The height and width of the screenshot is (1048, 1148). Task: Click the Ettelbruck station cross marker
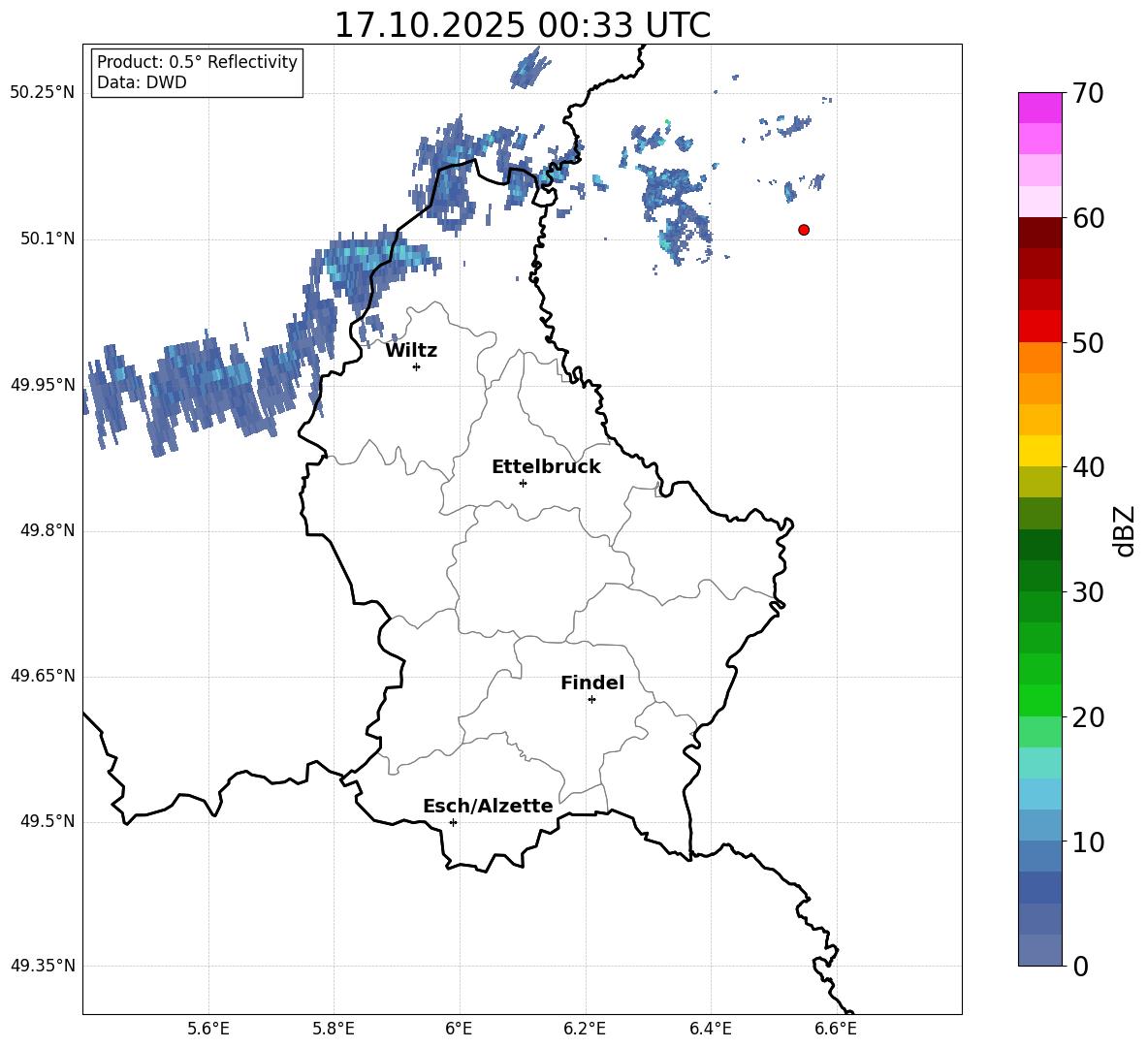point(523,483)
